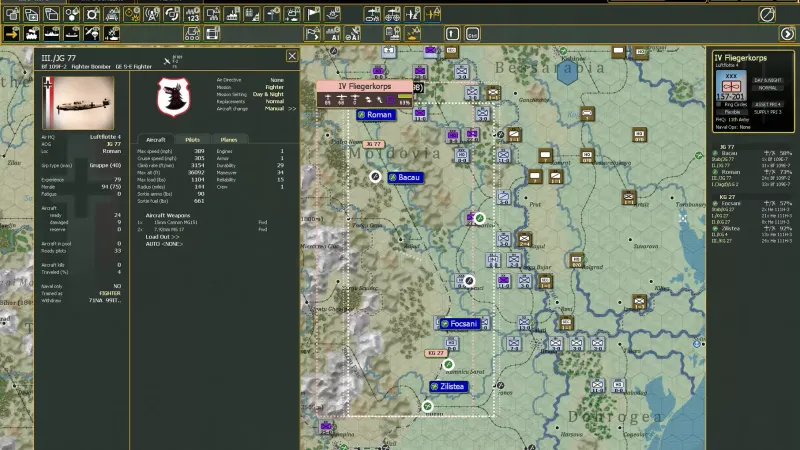
Task: Click the Luftflotte 4 Air HQ link
Action: (108, 137)
